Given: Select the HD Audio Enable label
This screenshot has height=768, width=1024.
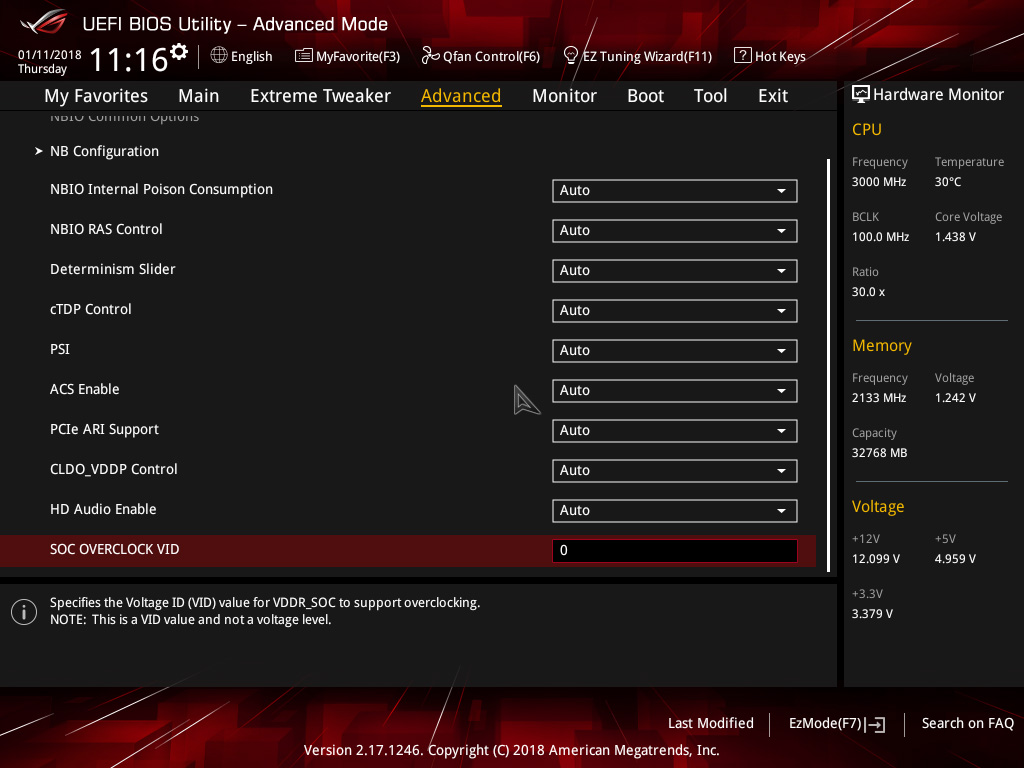Looking at the screenshot, I should 103,509.
